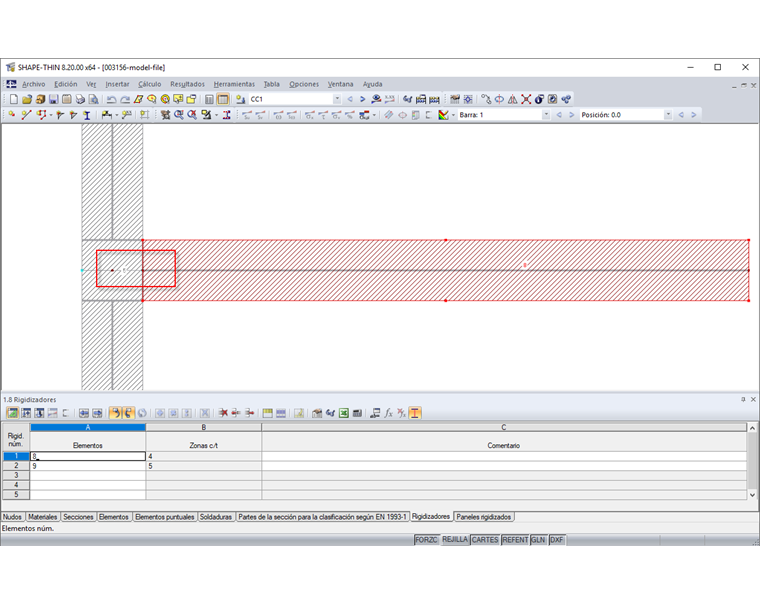This screenshot has width=760, height=605.
Task: Toggle FORZC in status bar
Action: [x=427, y=540]
